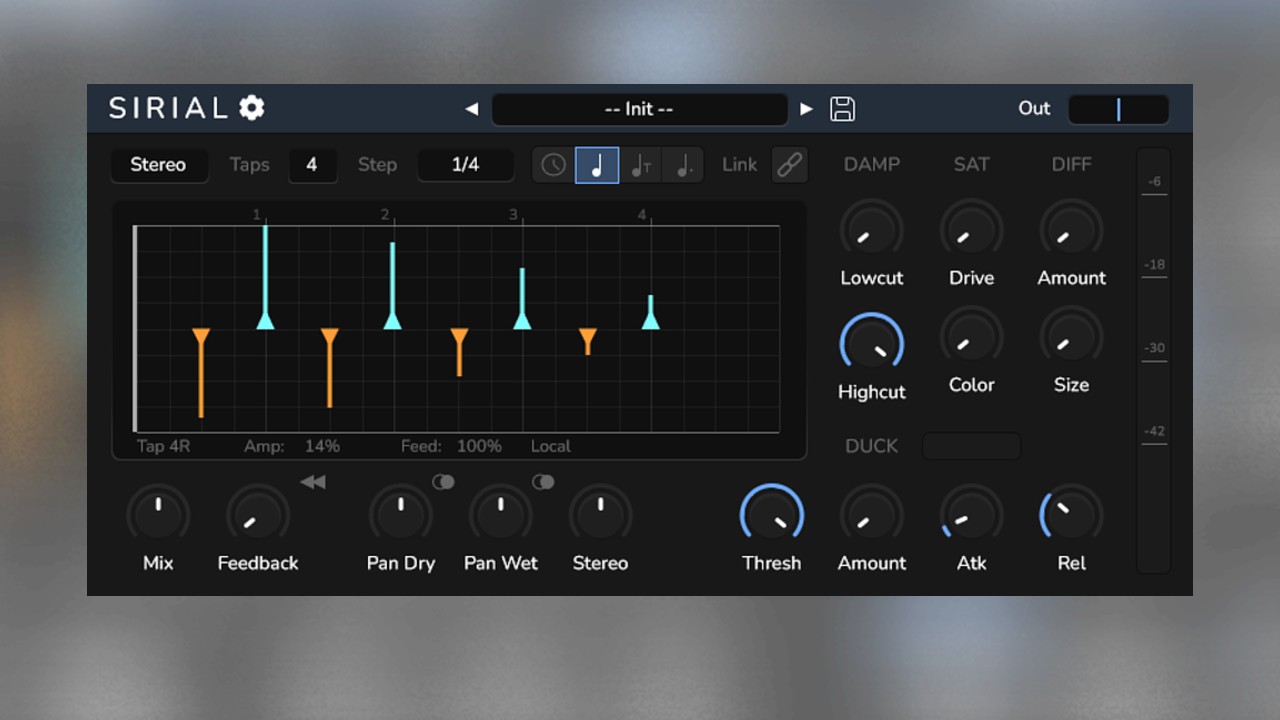Click the Mix knob
Screen dimensions: 1280x720
(158, 515)
